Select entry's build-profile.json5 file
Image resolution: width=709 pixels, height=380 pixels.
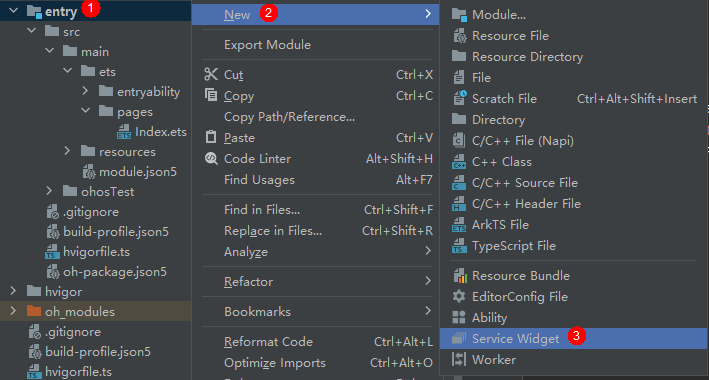pyautogui.click(x=116, y=232)
